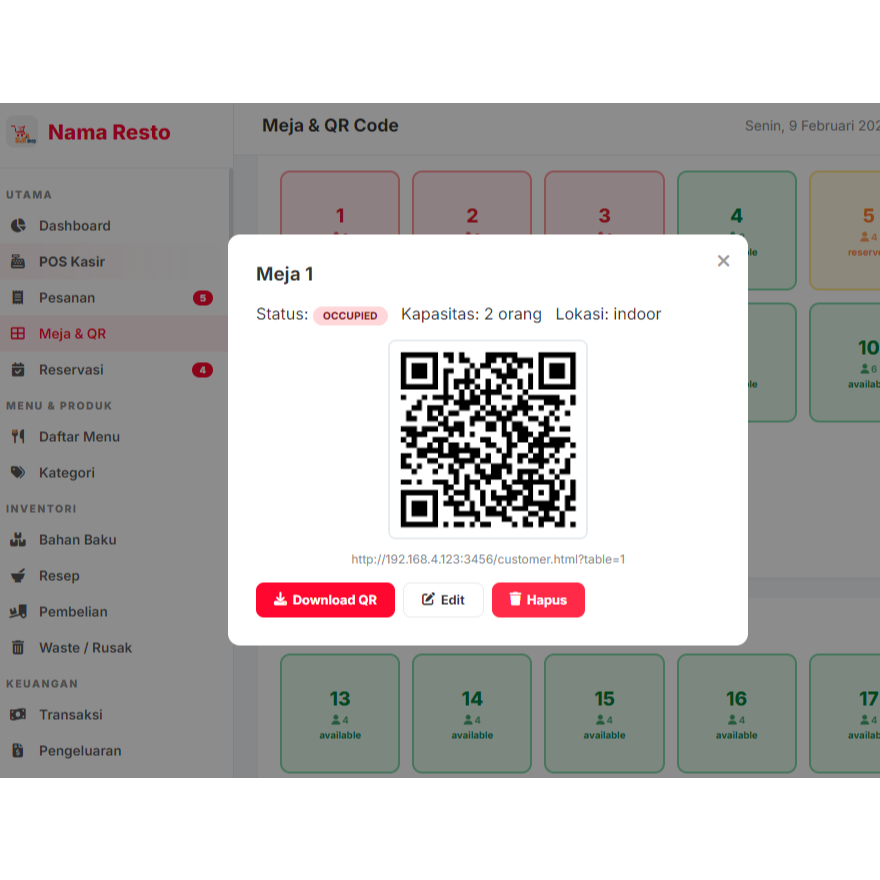The width and height of the screenshot is (880, 880).
Task: Delete table with Hapus button
Action: tap(538, 600)
